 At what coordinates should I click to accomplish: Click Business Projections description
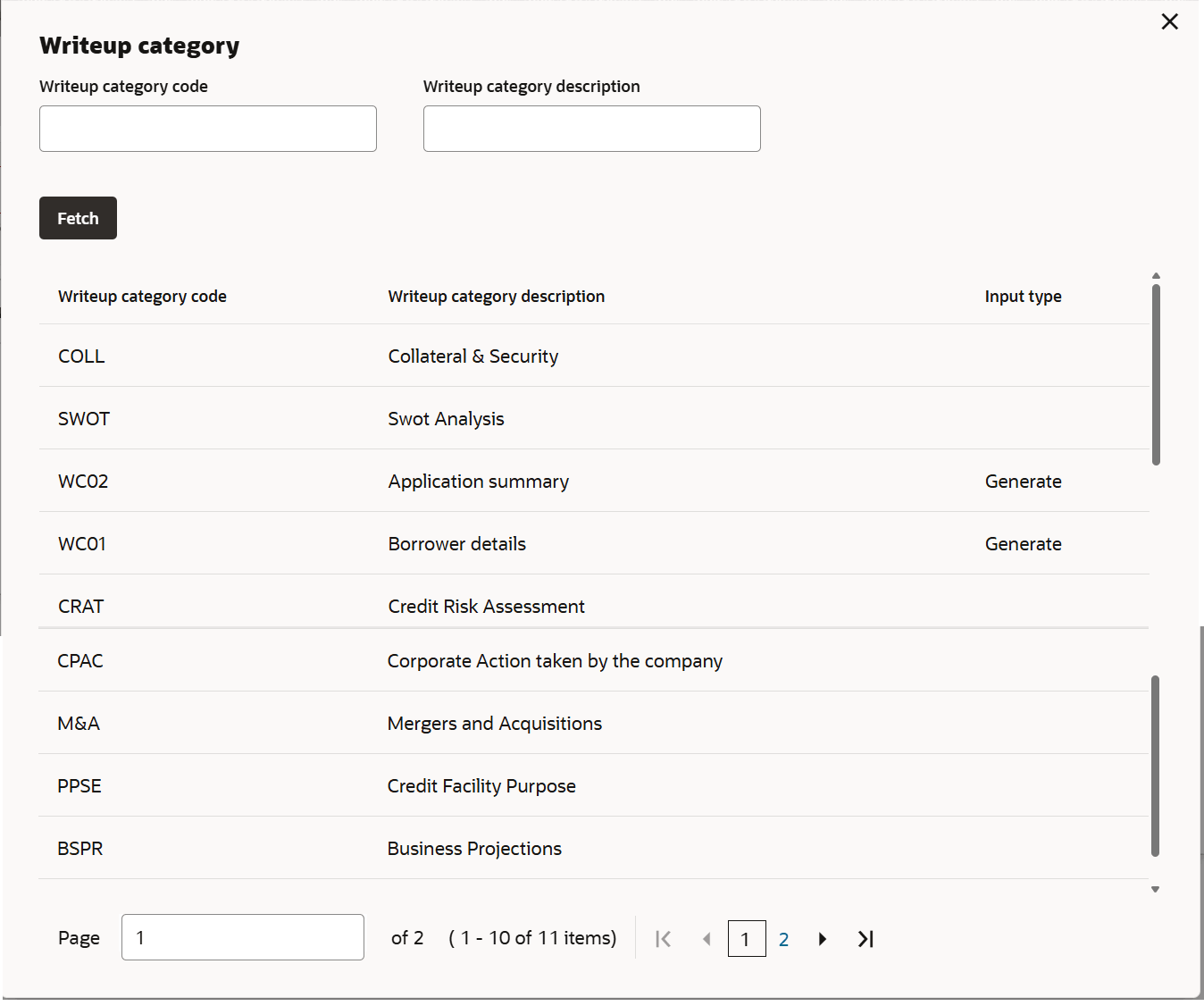click(474, 849)
